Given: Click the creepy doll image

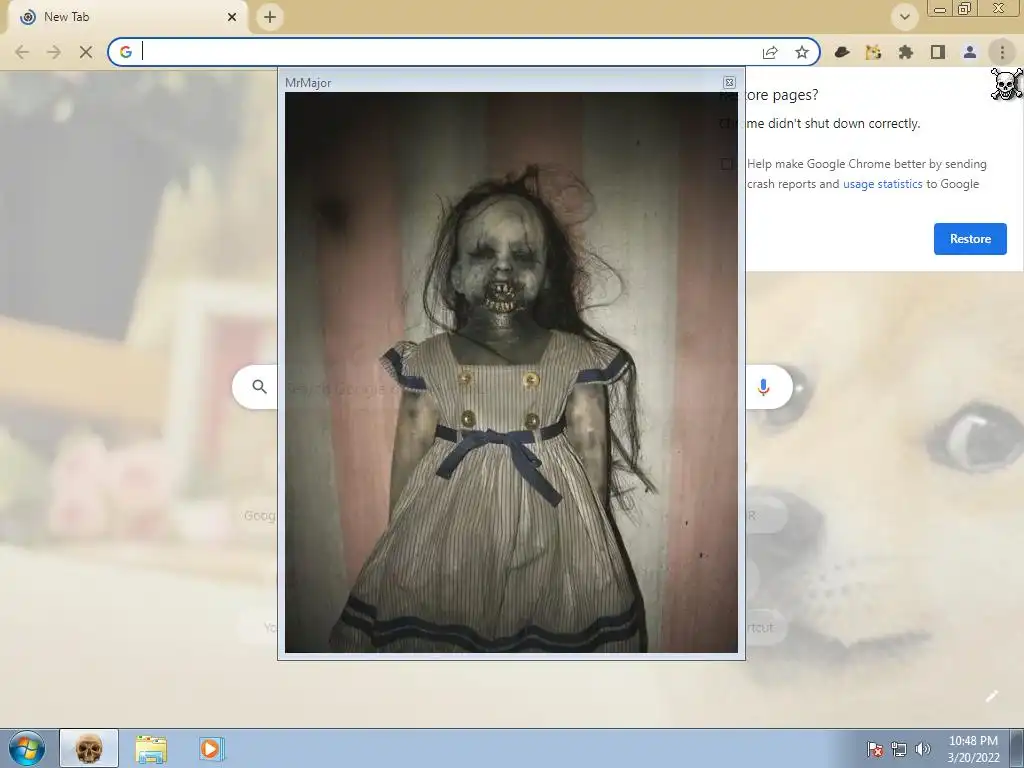Looking at the screenshot, I should [511, 372].
